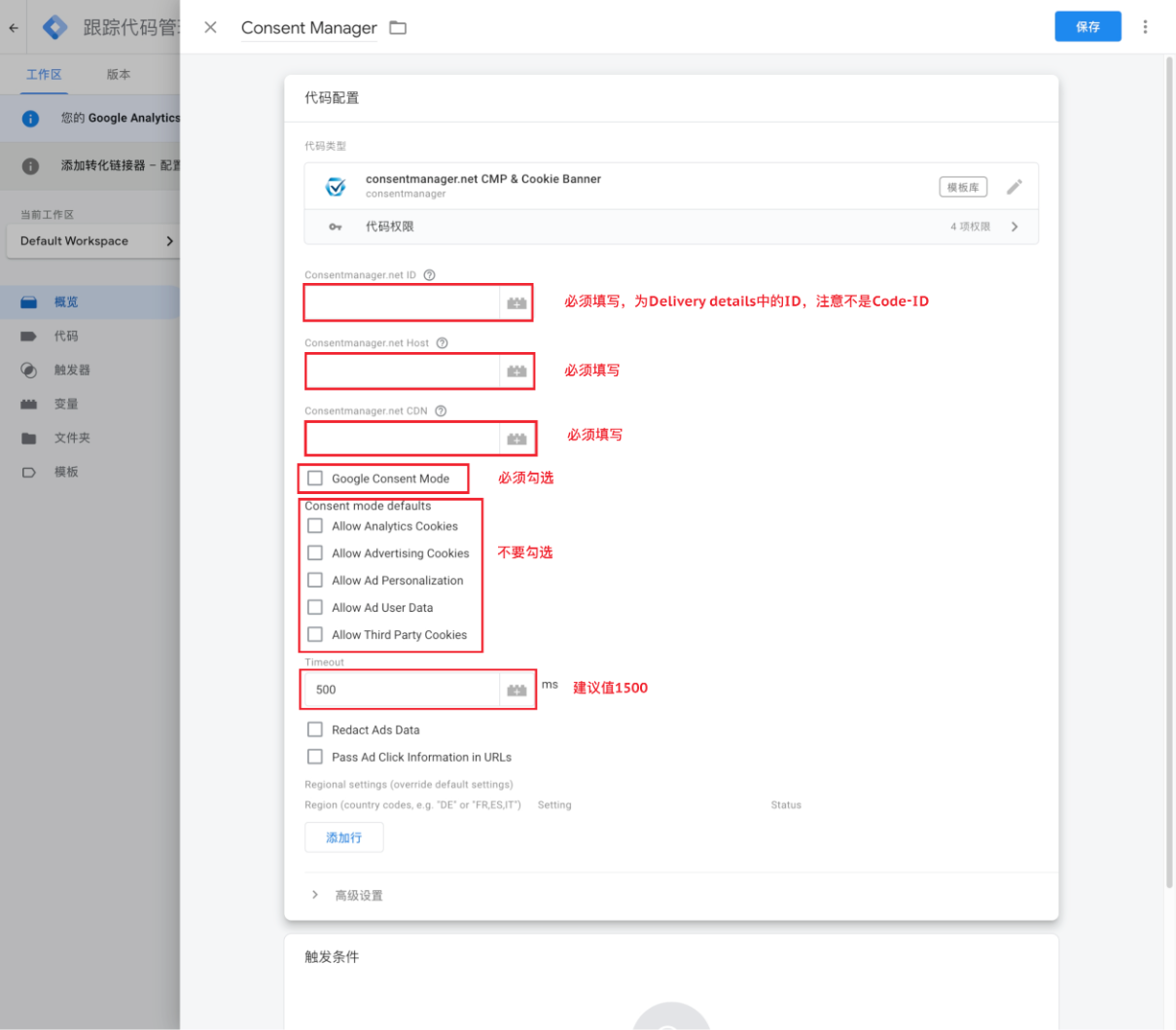1176x1030 pixels.
Task: Click the Consentmanager.net ID input field
Action: click(402, 303)
